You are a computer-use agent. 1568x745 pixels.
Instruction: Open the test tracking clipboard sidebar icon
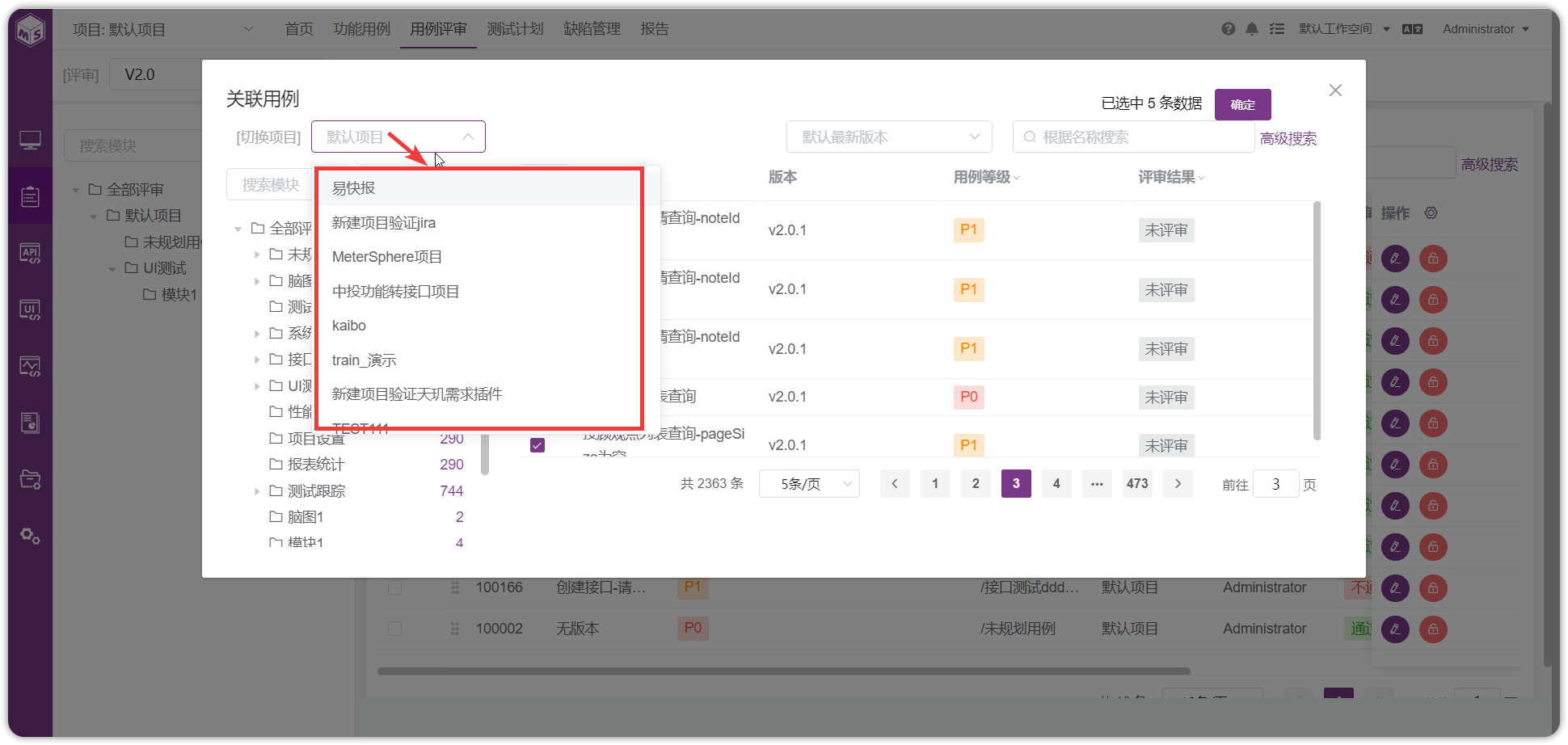(31, 196)
